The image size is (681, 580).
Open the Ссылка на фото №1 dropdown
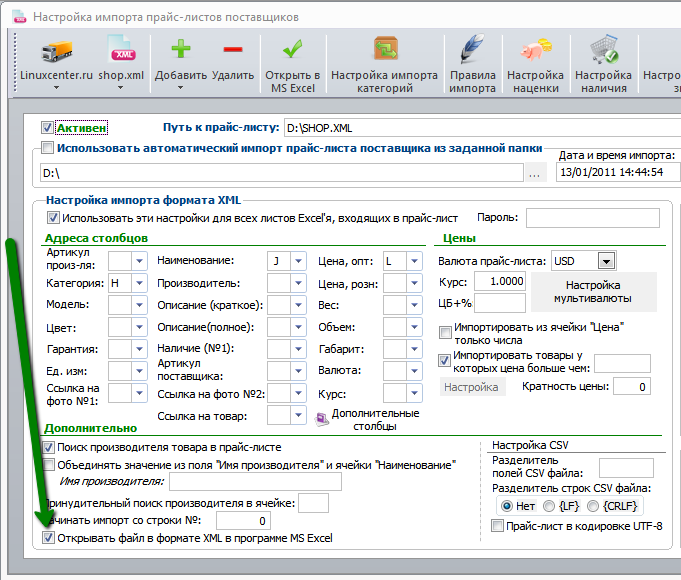pyautogui.click(x=139, y=393)
